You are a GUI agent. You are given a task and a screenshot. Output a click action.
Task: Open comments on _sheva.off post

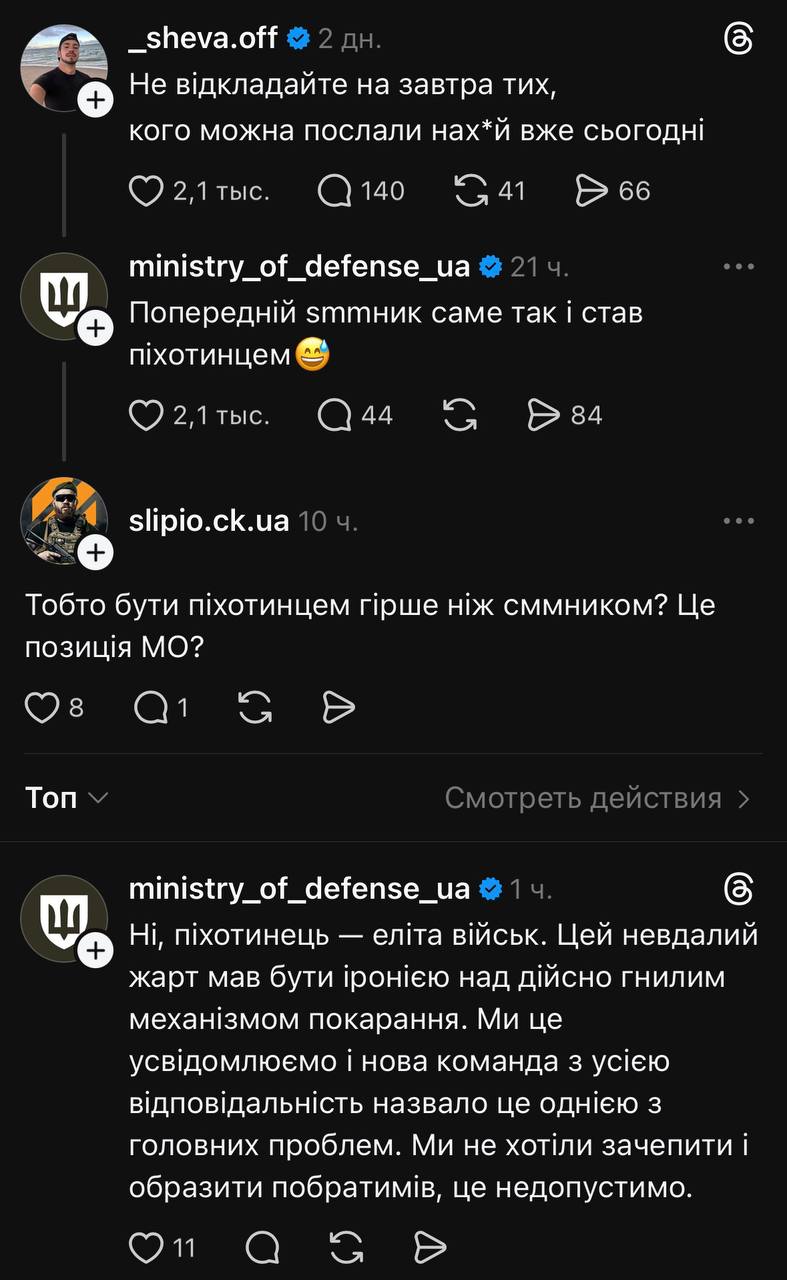(335, 190)
